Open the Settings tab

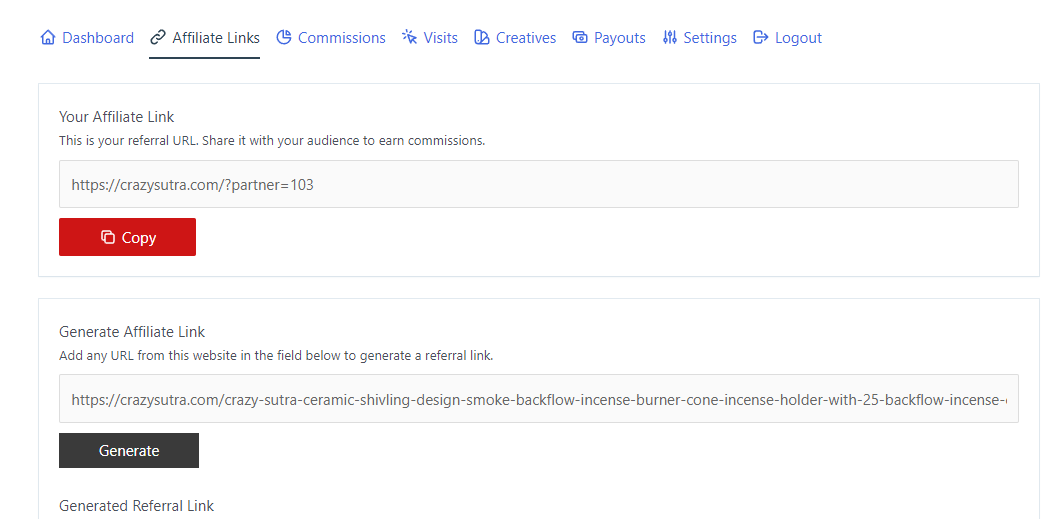click(710, 38)
